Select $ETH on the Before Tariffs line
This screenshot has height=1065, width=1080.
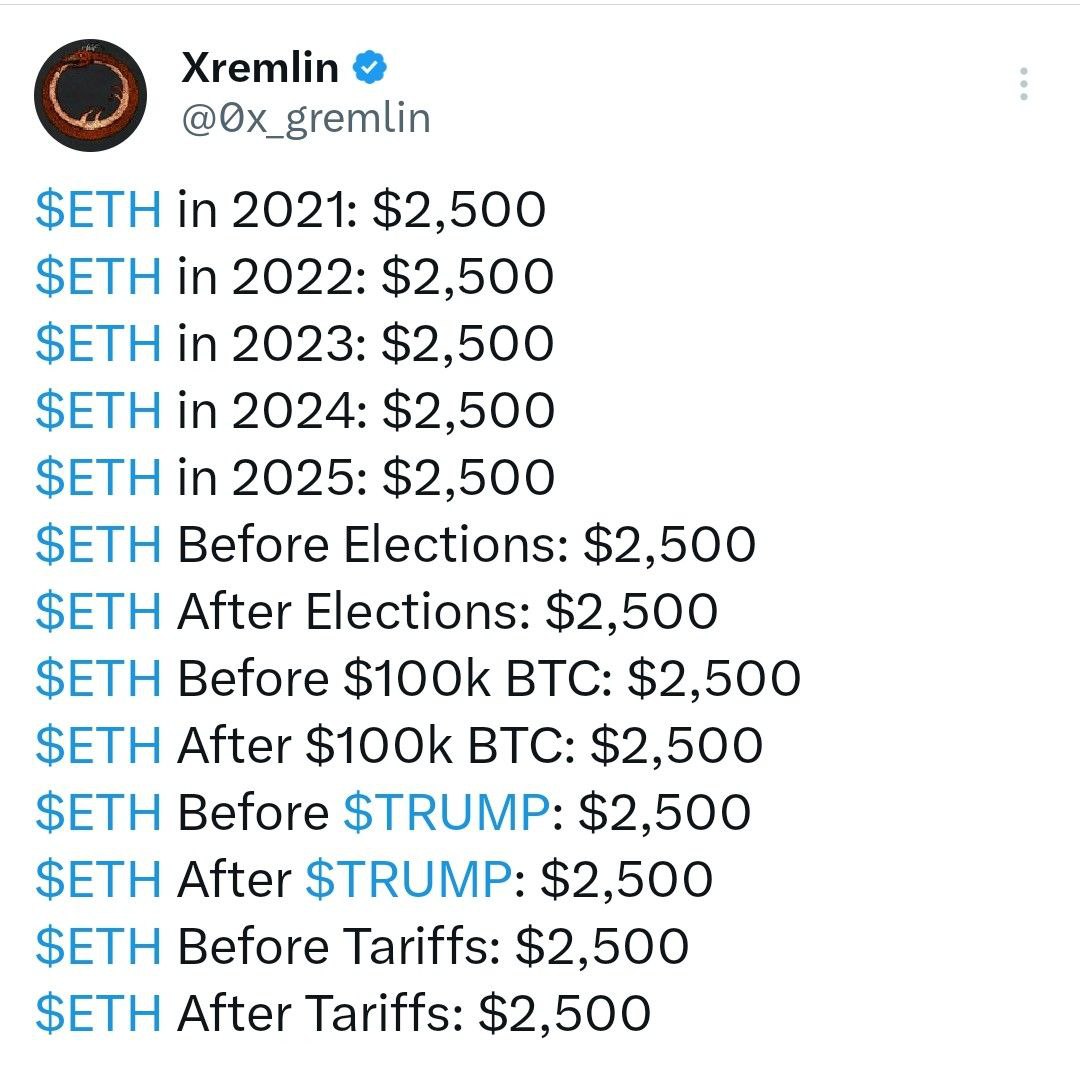click(x=98, y=946)
